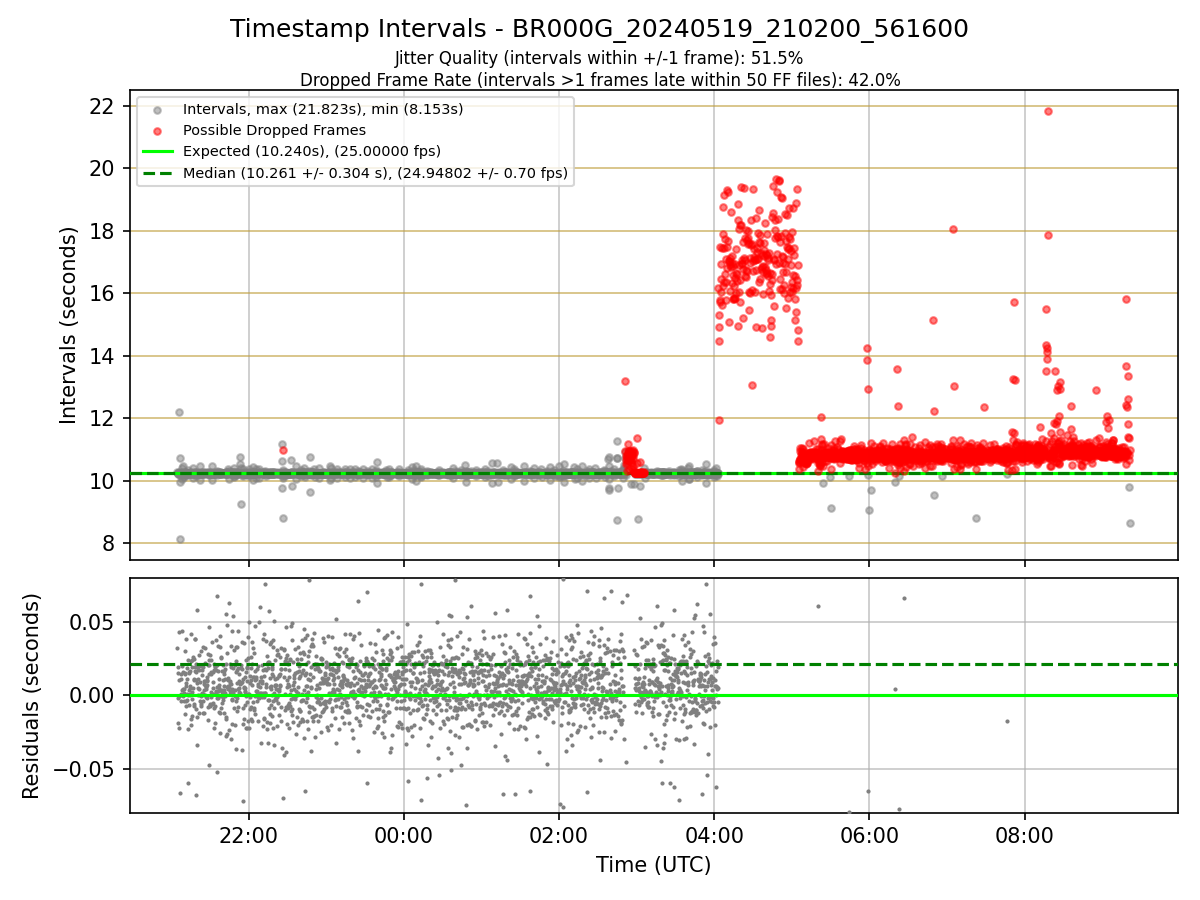This screenshot has height=900, width=1200.
Task: Click the plot title 'Timestamp Intervals - BR000G_20240519_210200_561600'
Action: [x=599, y=29]
